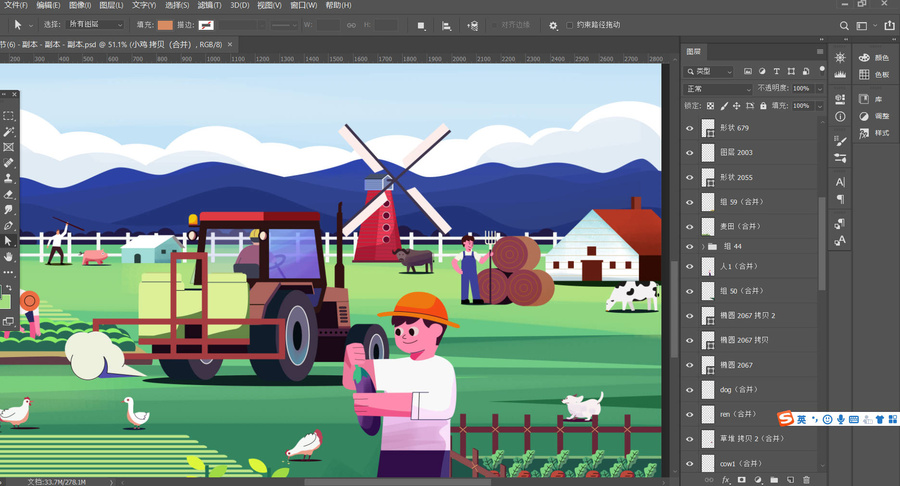Open path arrangement icon in options bar

472,25
